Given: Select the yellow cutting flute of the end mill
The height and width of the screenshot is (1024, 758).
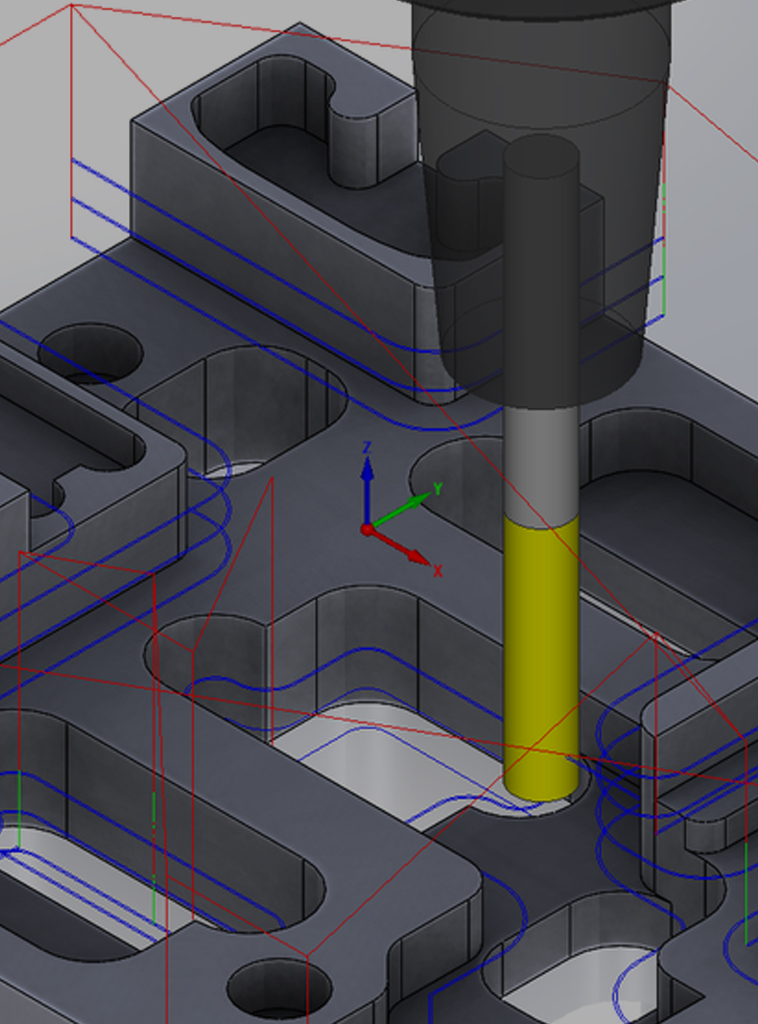Looking at the screenshot, I should tap(540, 650).
